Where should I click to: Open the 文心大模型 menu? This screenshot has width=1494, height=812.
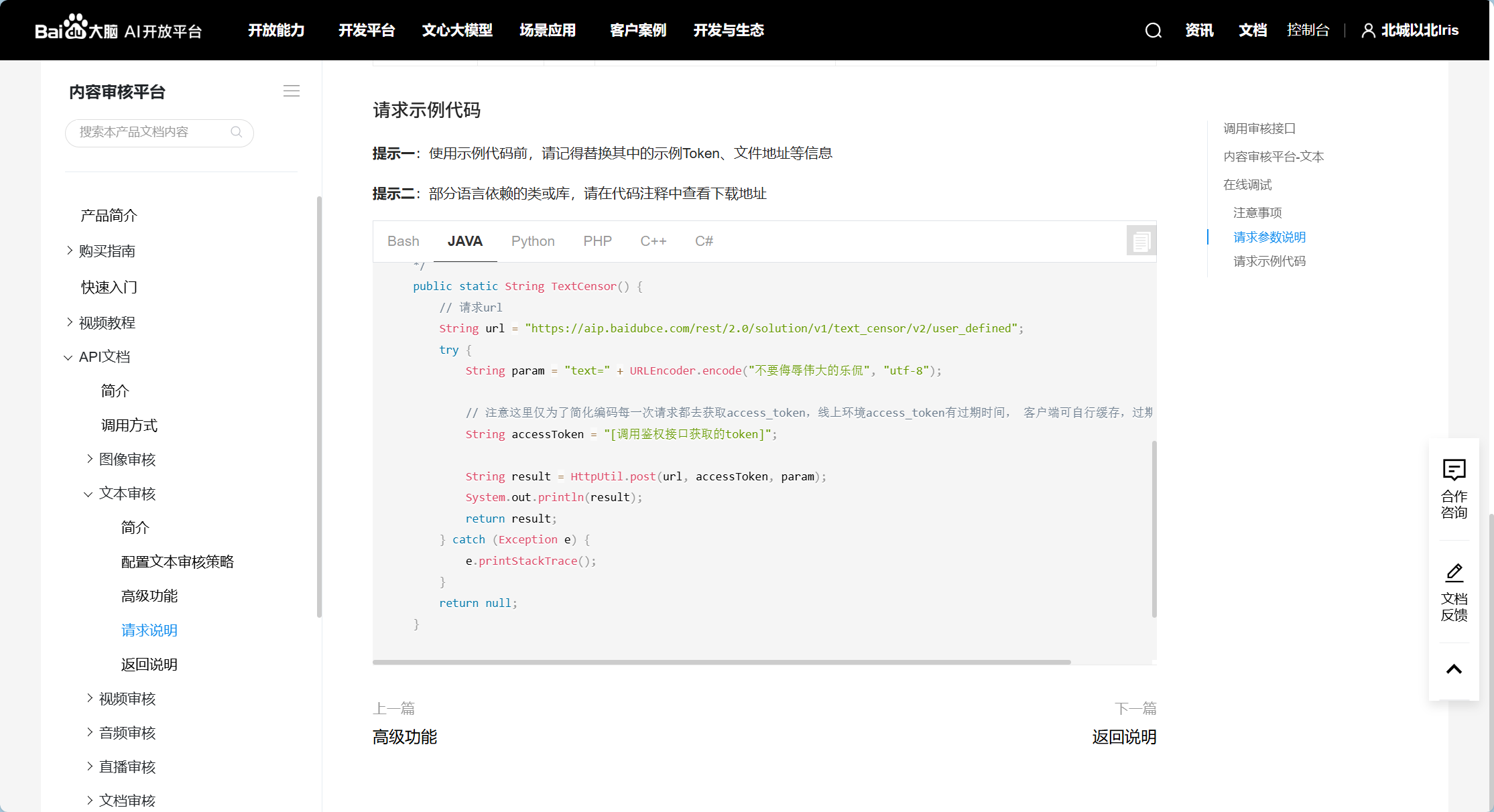point(457,30)
